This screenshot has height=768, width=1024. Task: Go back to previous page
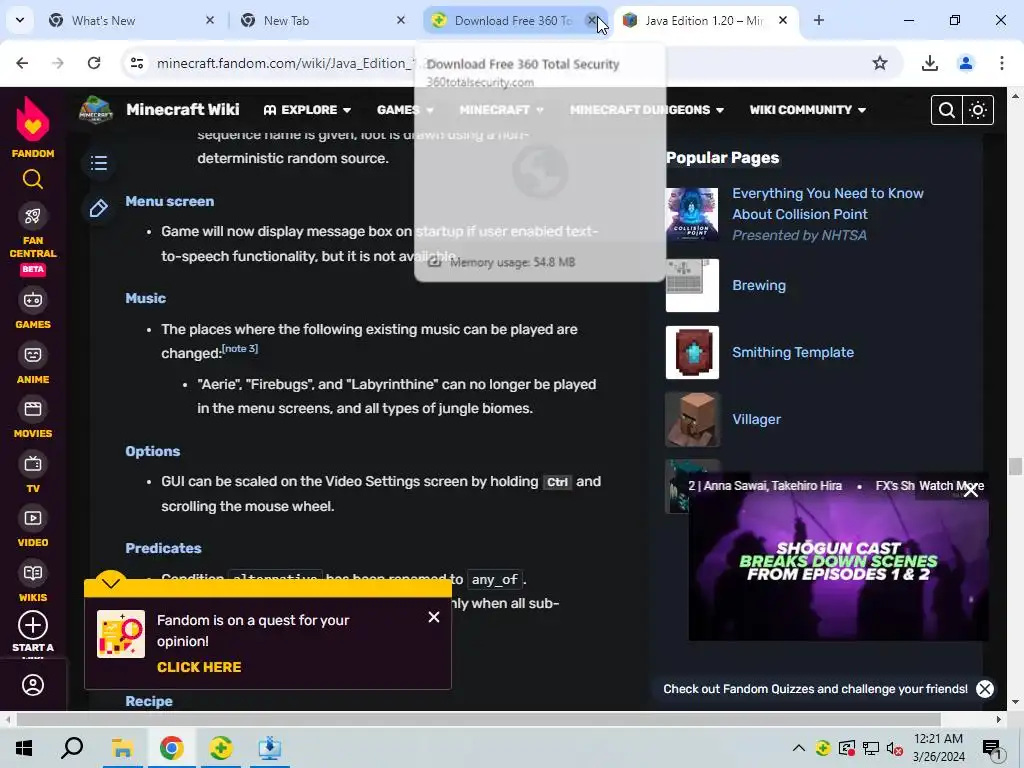tap(22, 63)
